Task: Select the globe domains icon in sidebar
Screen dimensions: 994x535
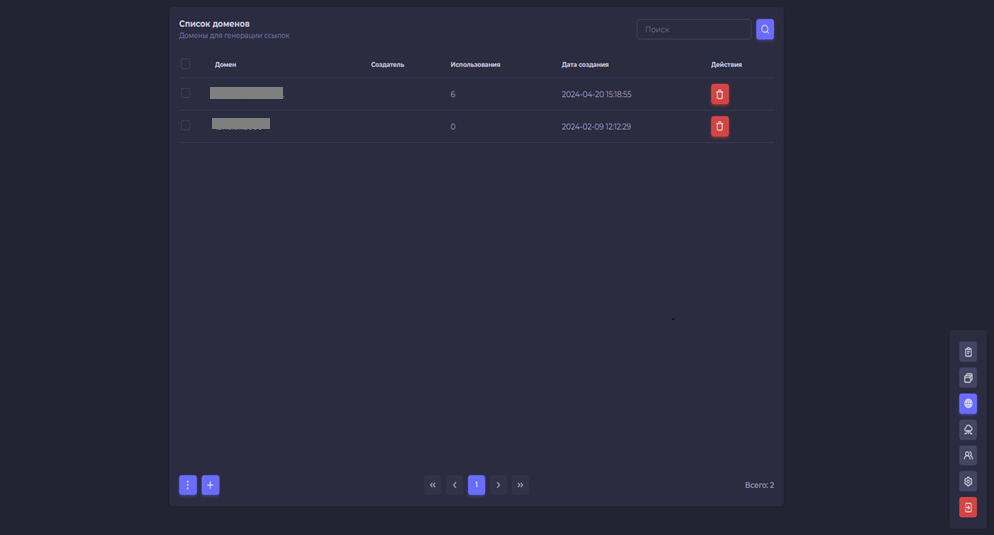Action: point(968,404)
